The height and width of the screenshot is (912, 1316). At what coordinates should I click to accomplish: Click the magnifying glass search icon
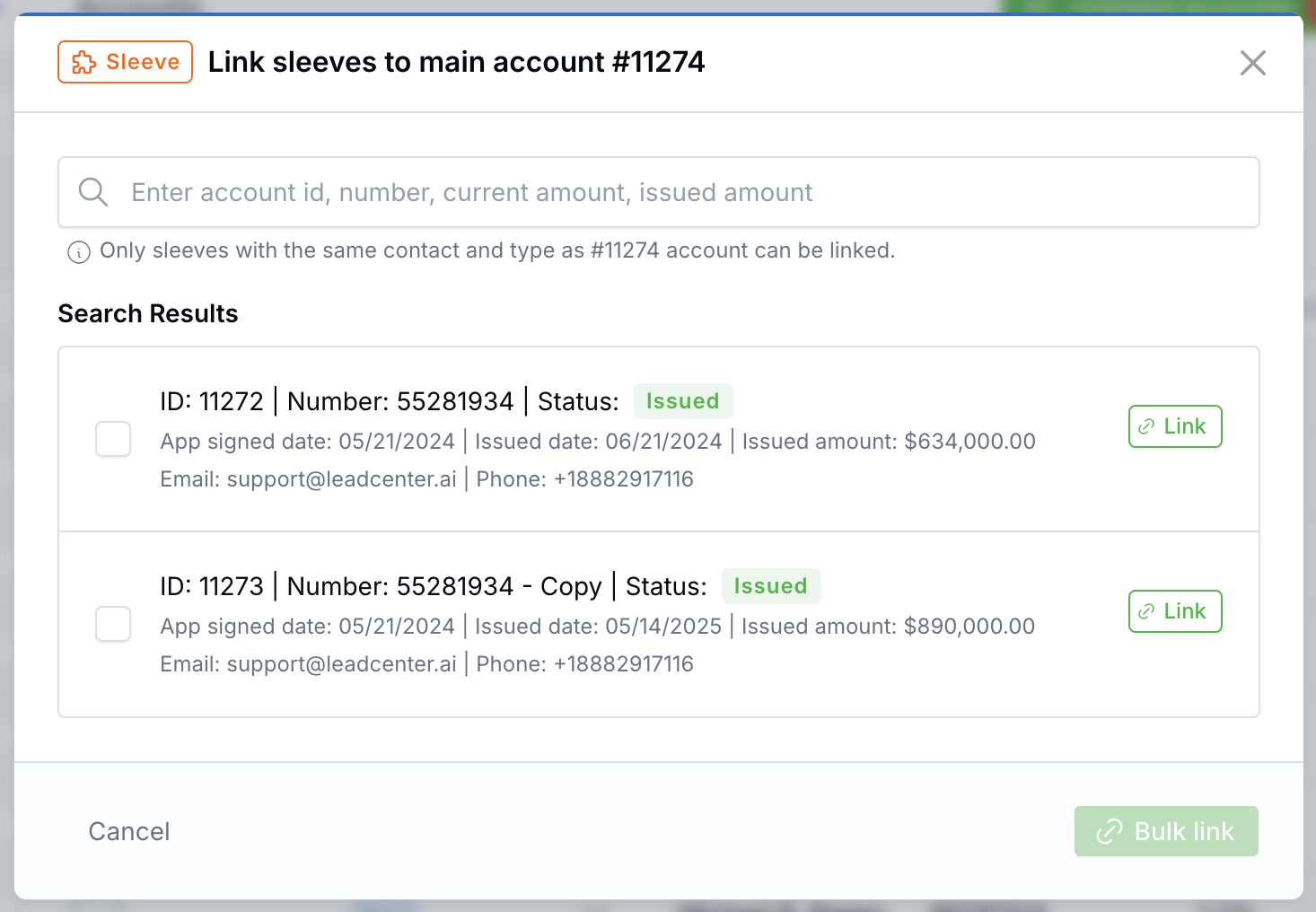point(92,192)
